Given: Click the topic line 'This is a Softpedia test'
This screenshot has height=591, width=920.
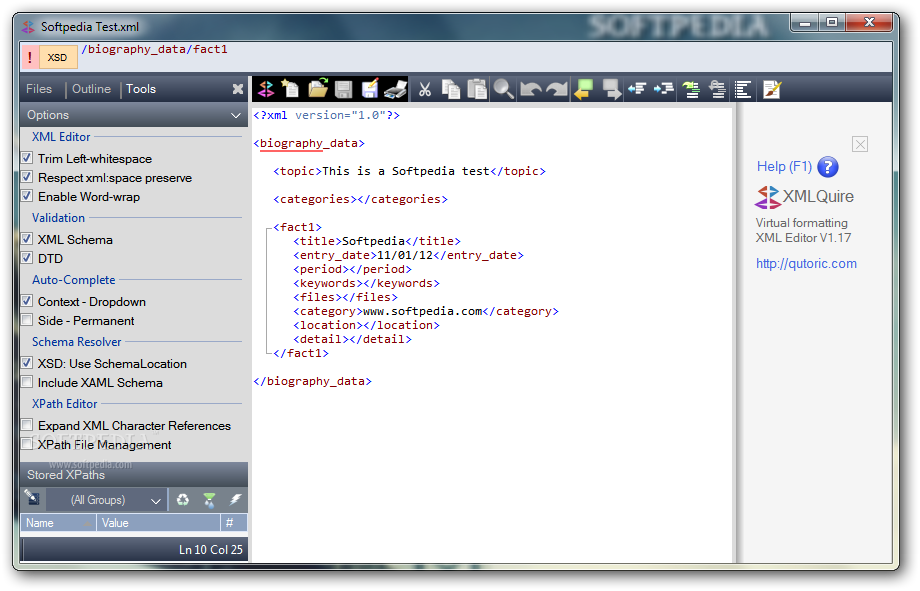Looking at the screenshot, I should [x=410, y=171].
